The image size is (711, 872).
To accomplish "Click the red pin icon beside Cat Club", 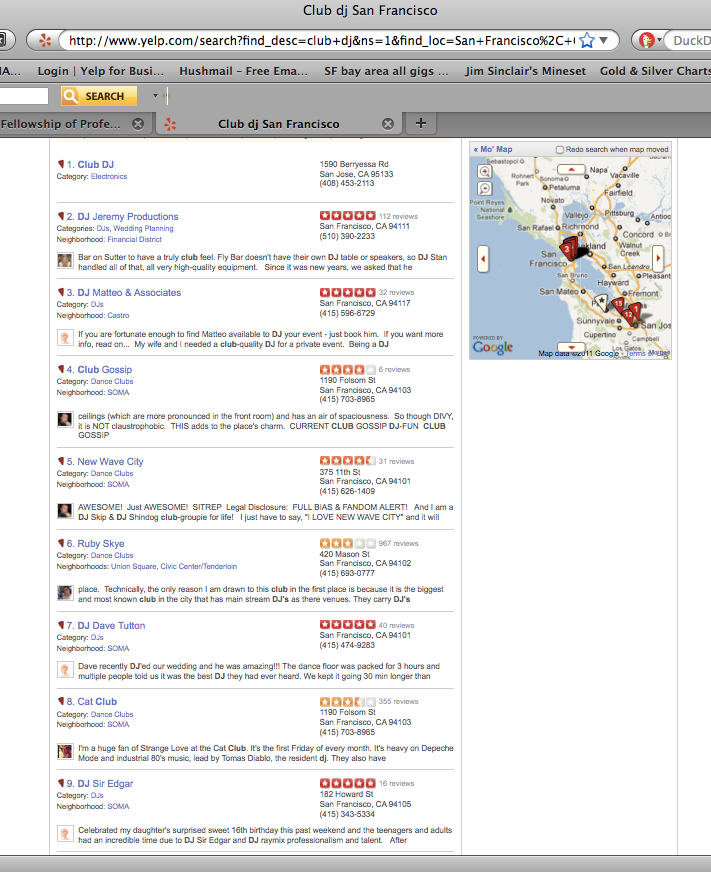I will pyautogui.click(x=61, y=701).
